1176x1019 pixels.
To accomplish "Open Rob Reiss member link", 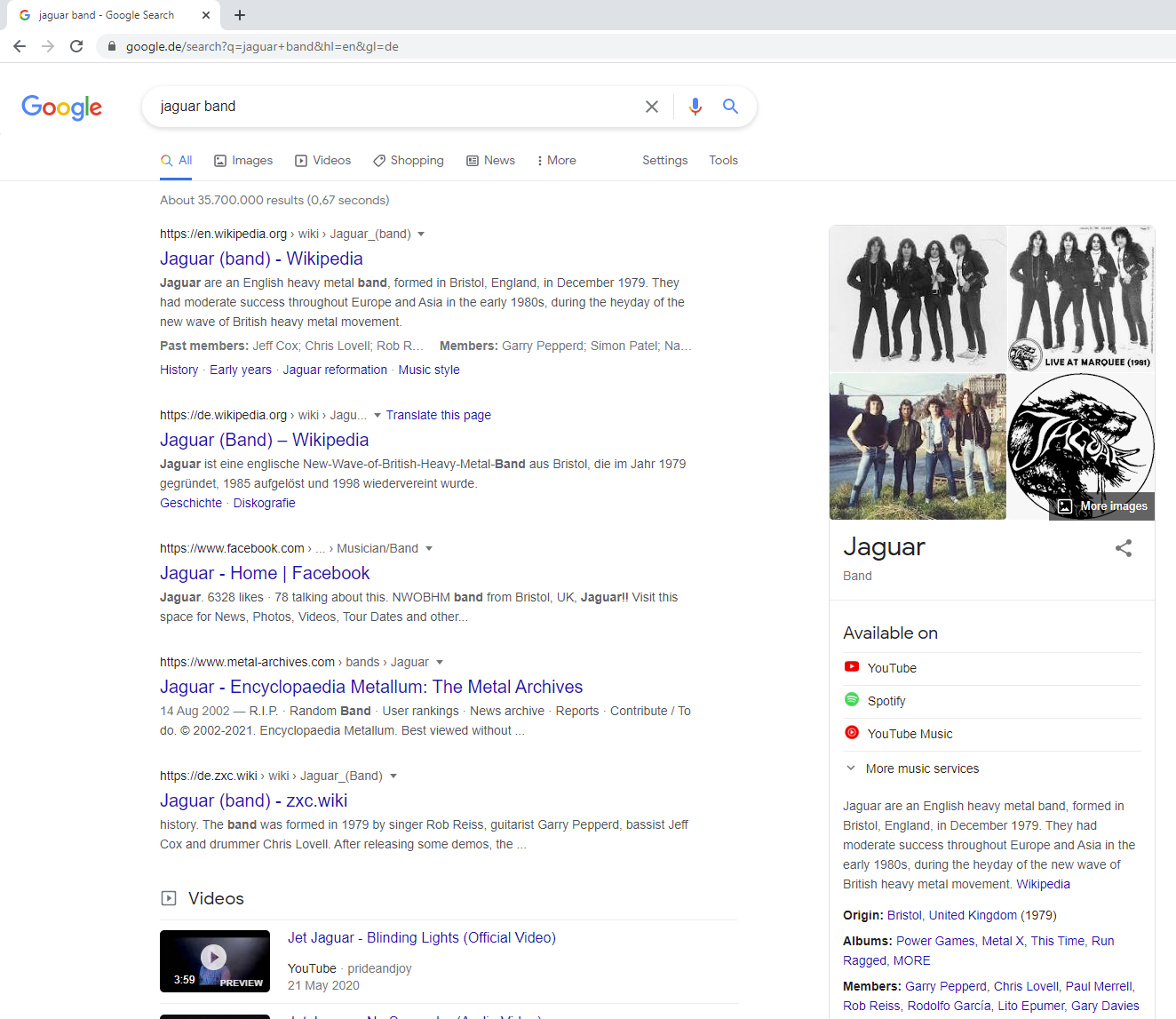I will point(871,1006).
